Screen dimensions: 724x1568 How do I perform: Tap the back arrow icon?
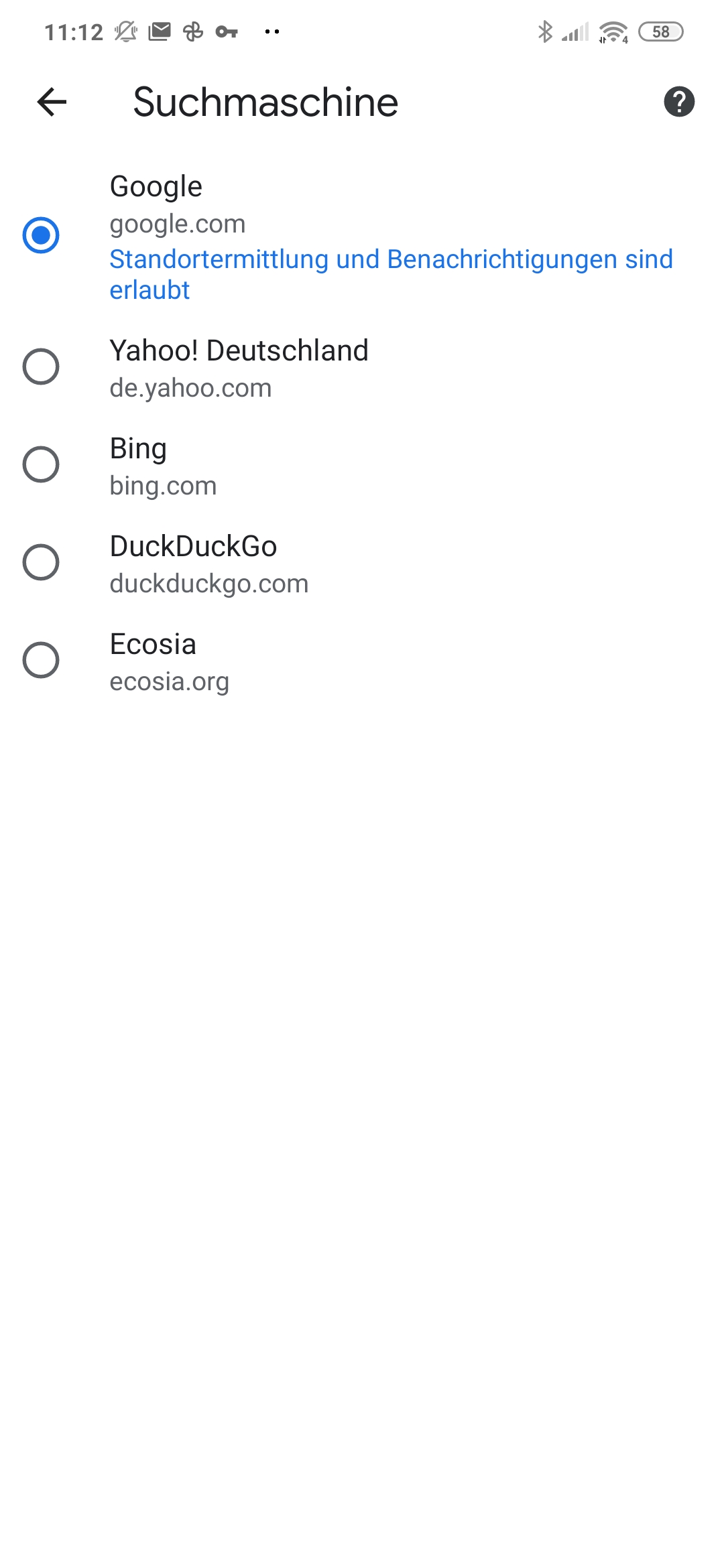[x=52, y=103]
